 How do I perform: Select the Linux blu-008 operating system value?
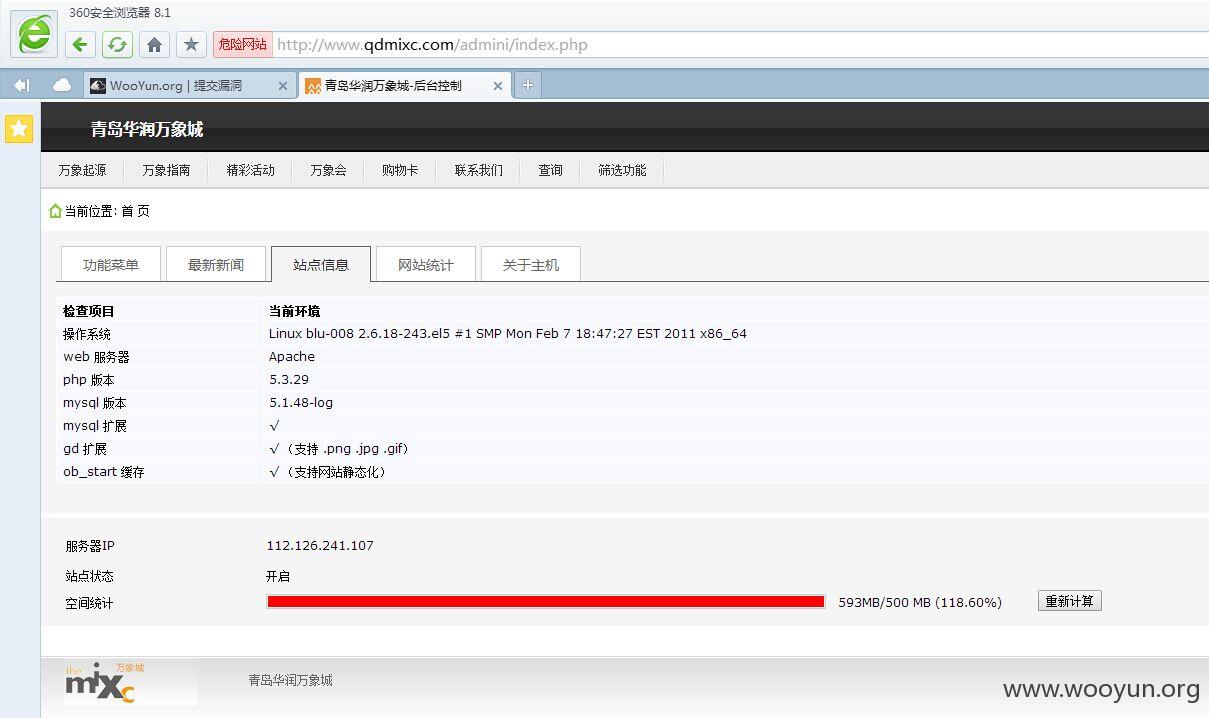point(508,334)
